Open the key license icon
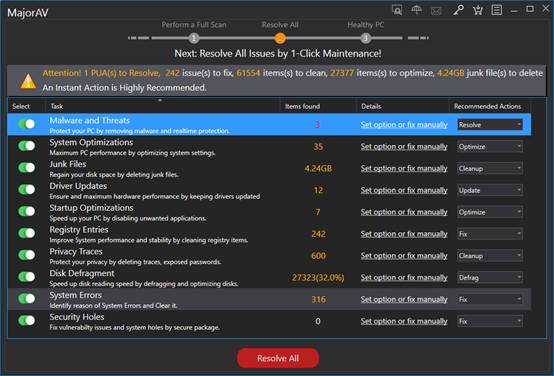Image resolution: width=554 pixels, height=376 pixels. click(458, 10)
